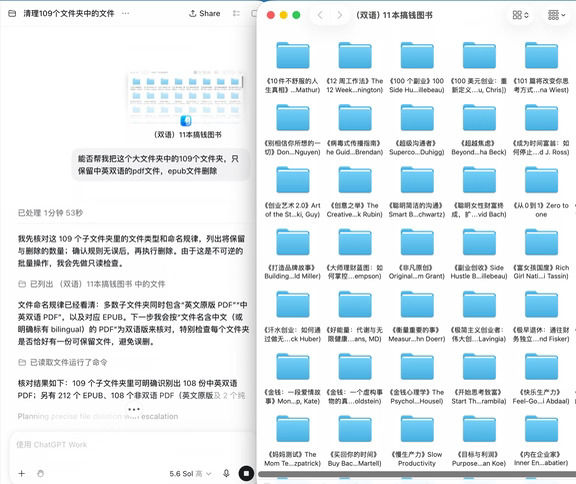Select the 《金钱：一个虚构事物的真》 folder
The height and width of the screenshot is (484, 576).
(355, 366)
